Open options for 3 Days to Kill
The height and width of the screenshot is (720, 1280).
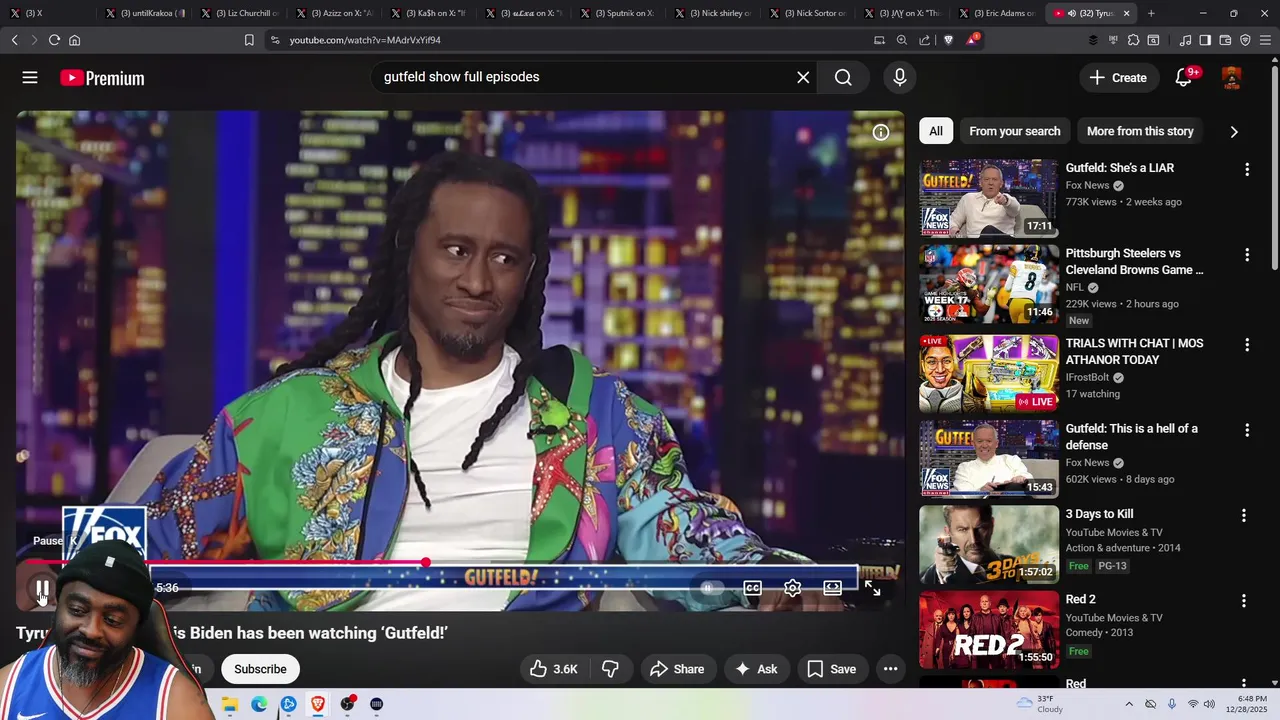pos(1243,516)
